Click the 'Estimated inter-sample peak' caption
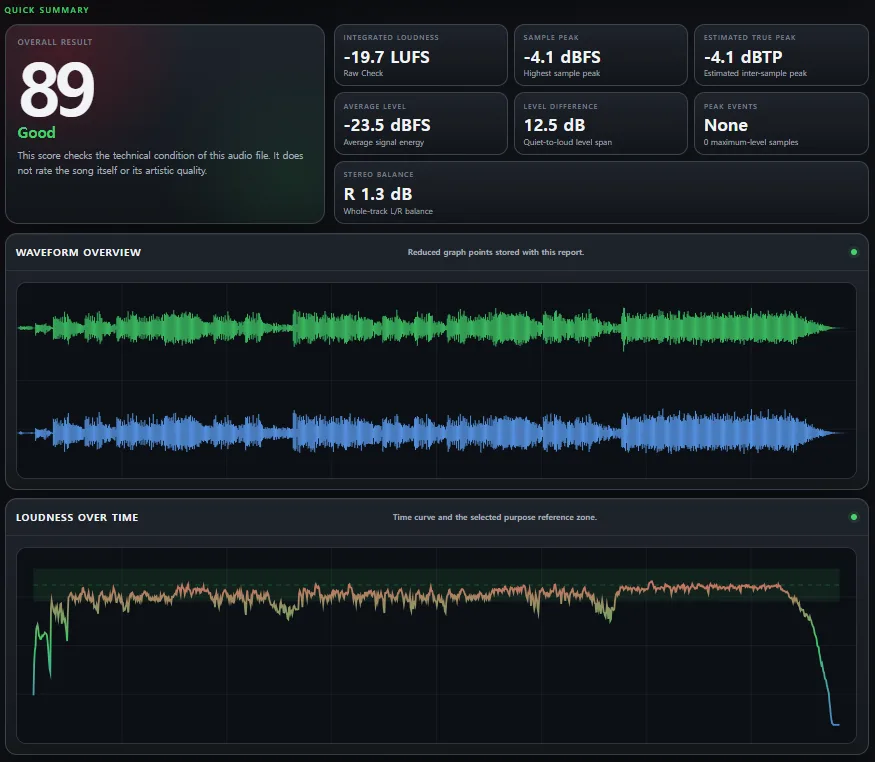This screenshot has height=762, width=875. 755,73
